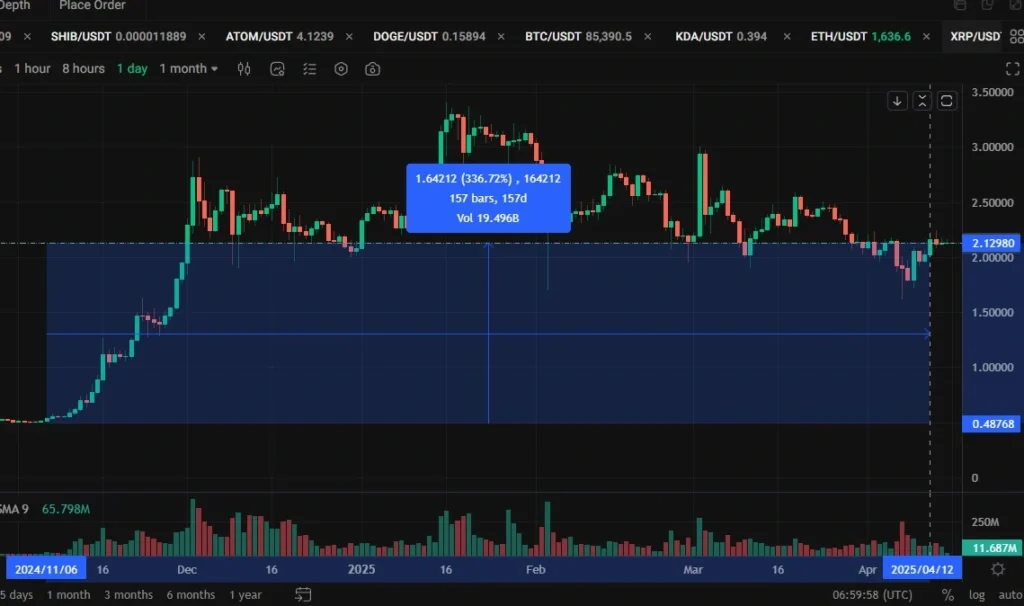Click the blue measurement tooltip box
Viewport: 1024px width, 606px height.
tap(488, 198)
